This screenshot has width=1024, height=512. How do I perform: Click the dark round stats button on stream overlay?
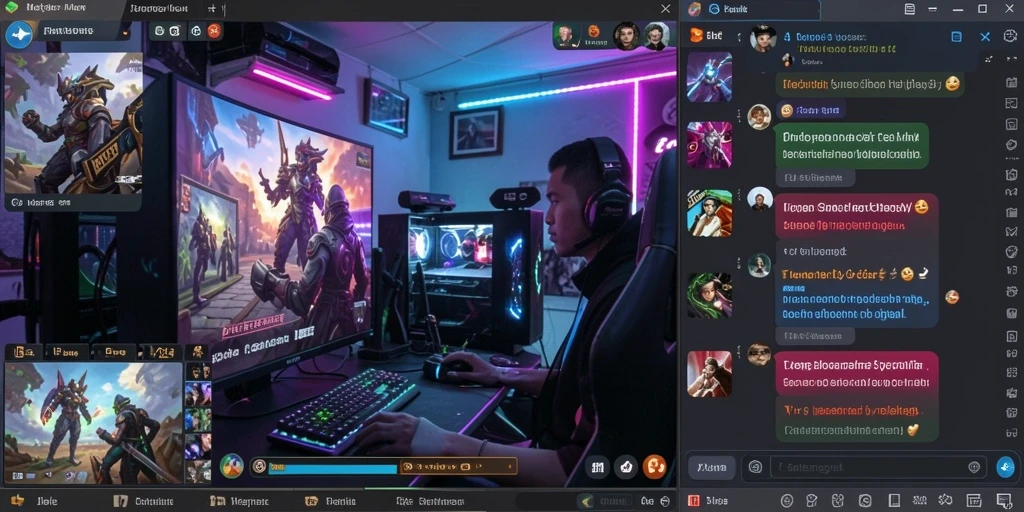click(598, 466)
